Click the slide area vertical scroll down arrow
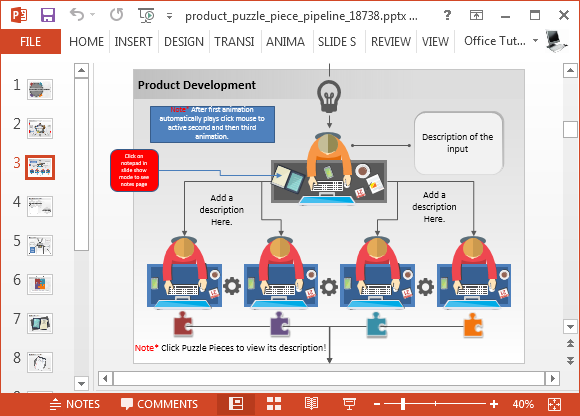 click(x=570, y=327)
